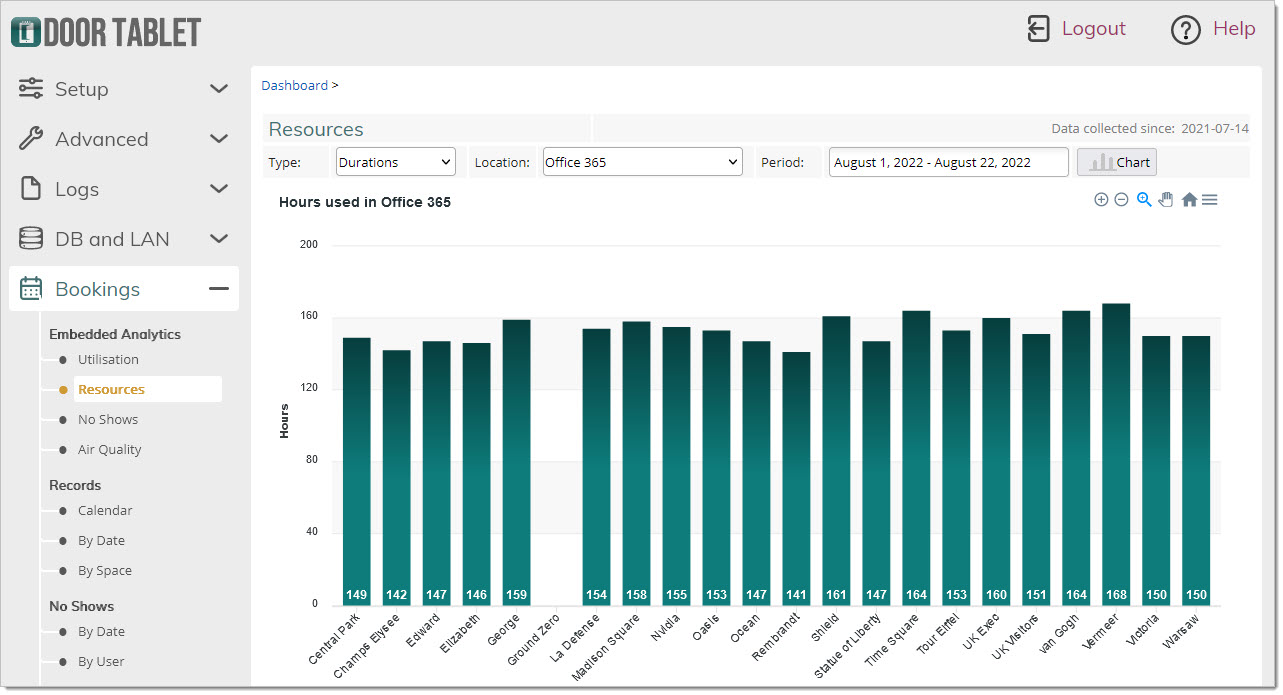This screenshot has width=1283, height=695.
Task: Select the chart panning hand tool
Action: click(1166, 200)
